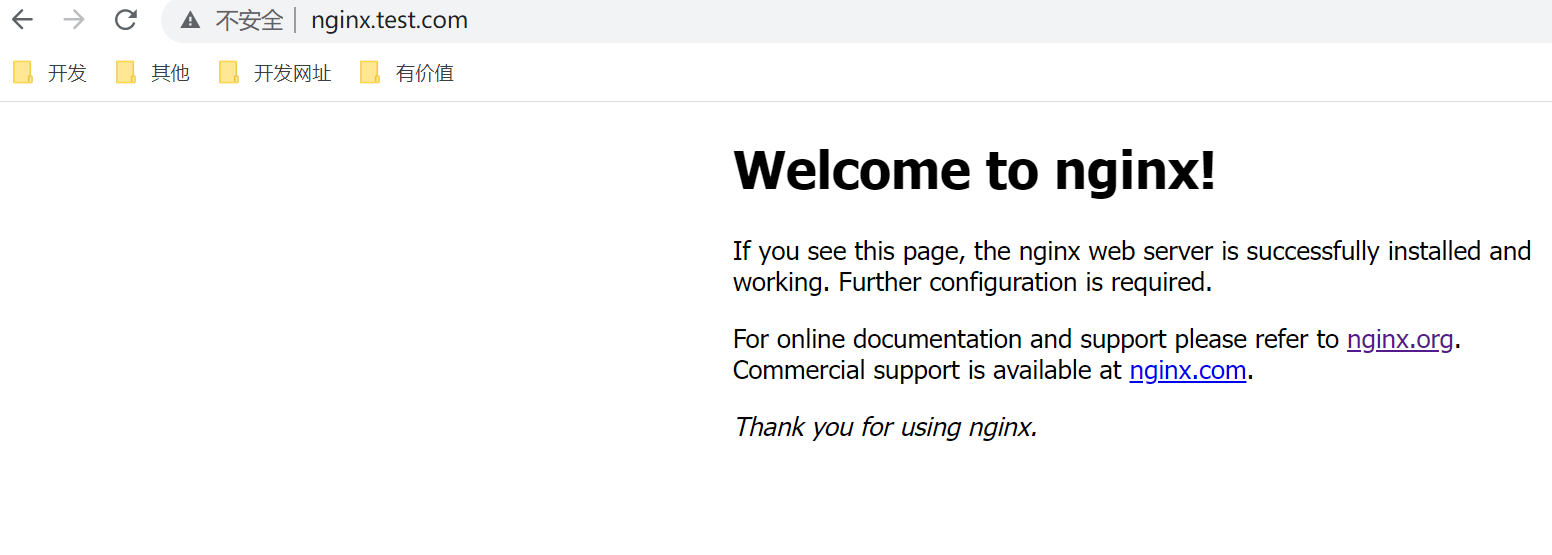Click 'For online documentation and support' text
The height and width of the screenshot is (555, 1552).
point(951,339)
